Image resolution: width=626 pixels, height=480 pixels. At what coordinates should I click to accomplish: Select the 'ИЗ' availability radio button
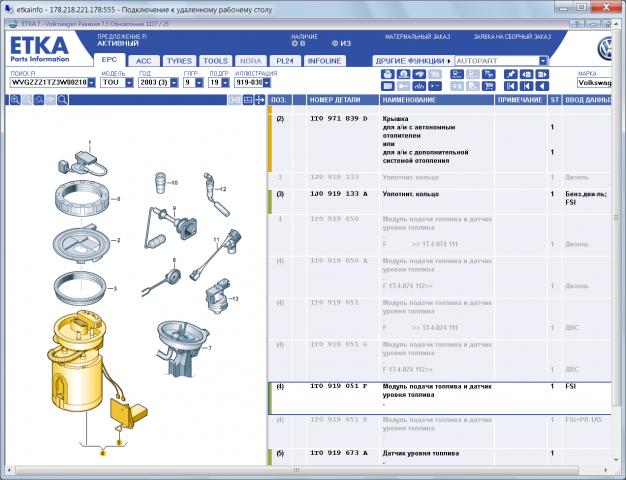pos(335,44)
